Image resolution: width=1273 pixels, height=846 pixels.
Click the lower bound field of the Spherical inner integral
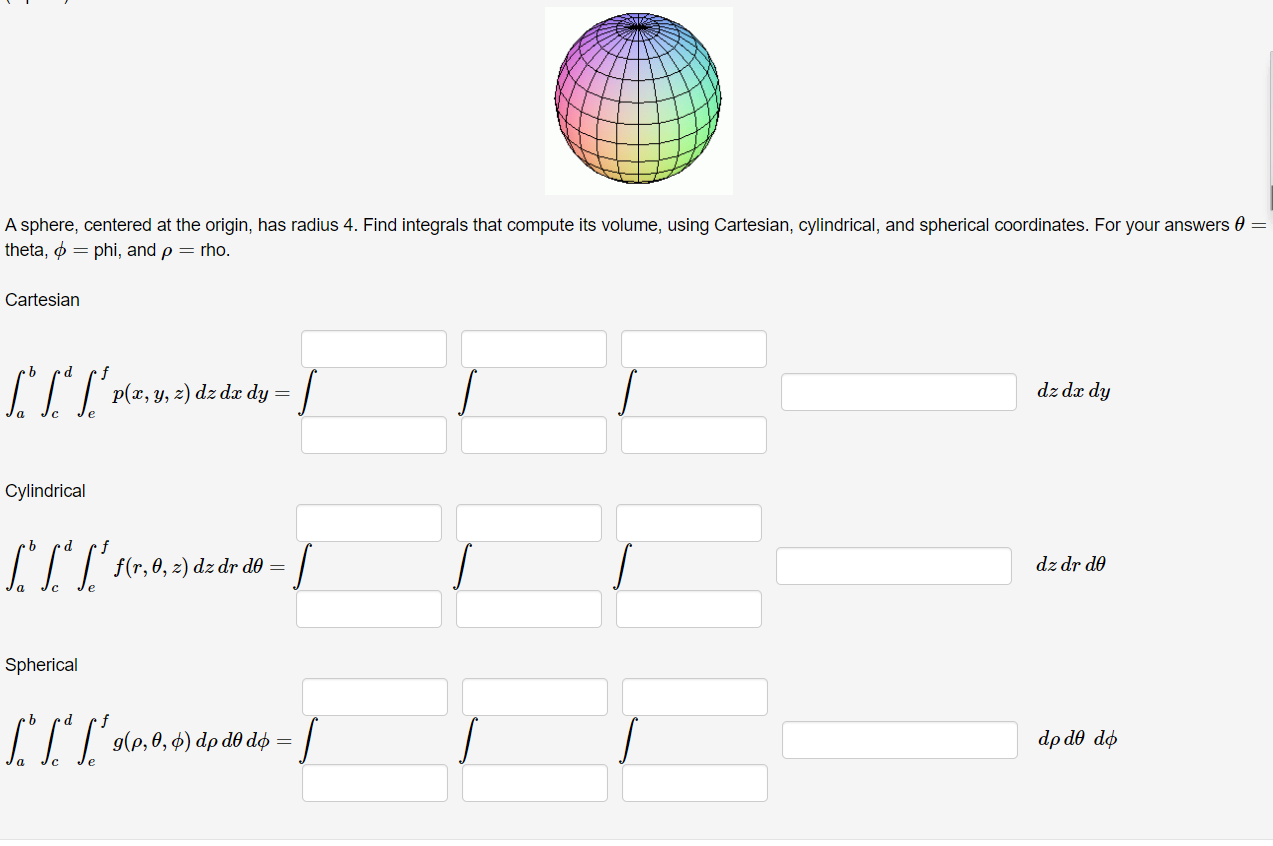coord(694,782)
